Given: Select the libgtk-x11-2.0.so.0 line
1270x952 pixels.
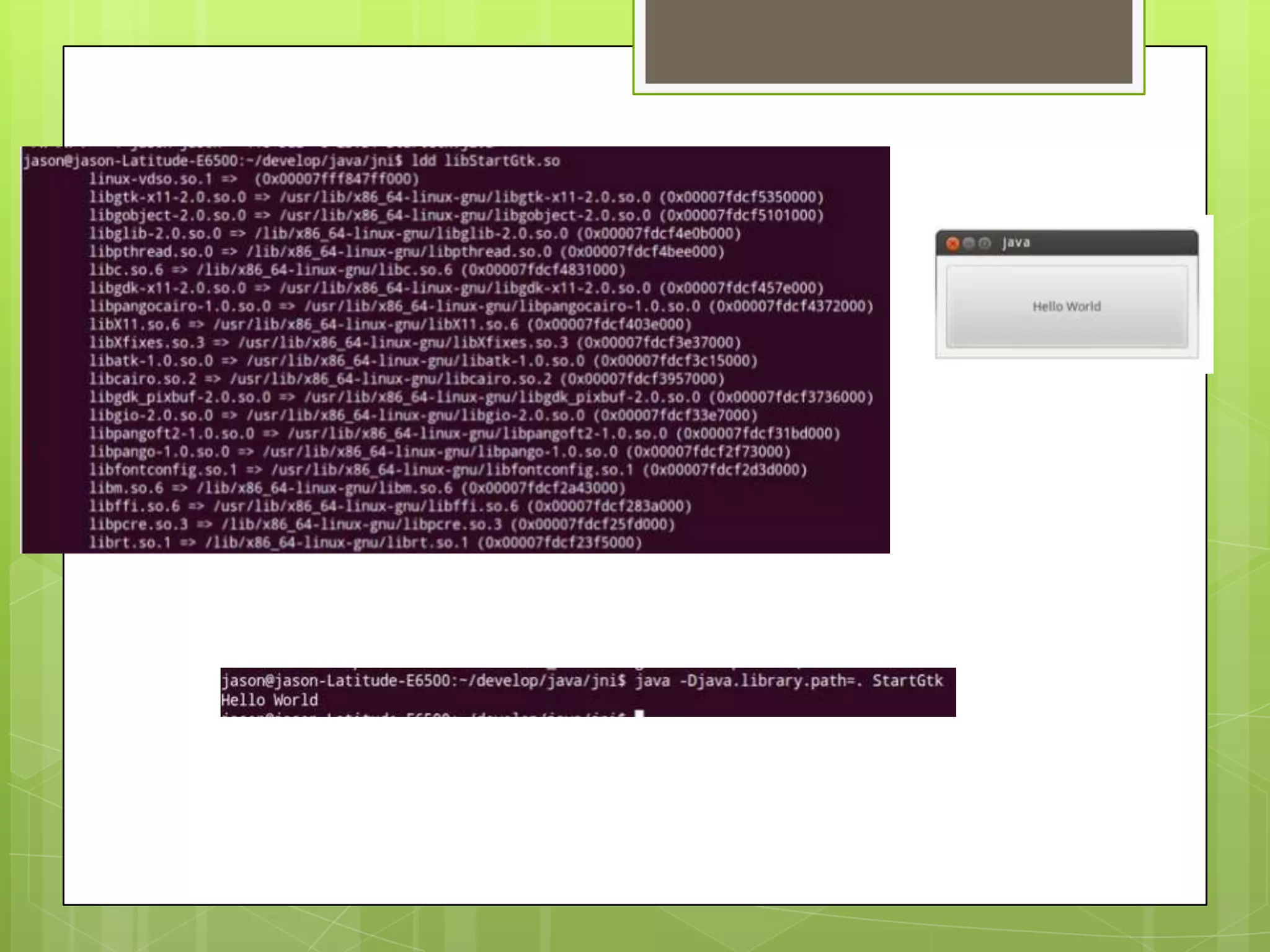Looking at the screenshot, I should (x=456, y=198).
